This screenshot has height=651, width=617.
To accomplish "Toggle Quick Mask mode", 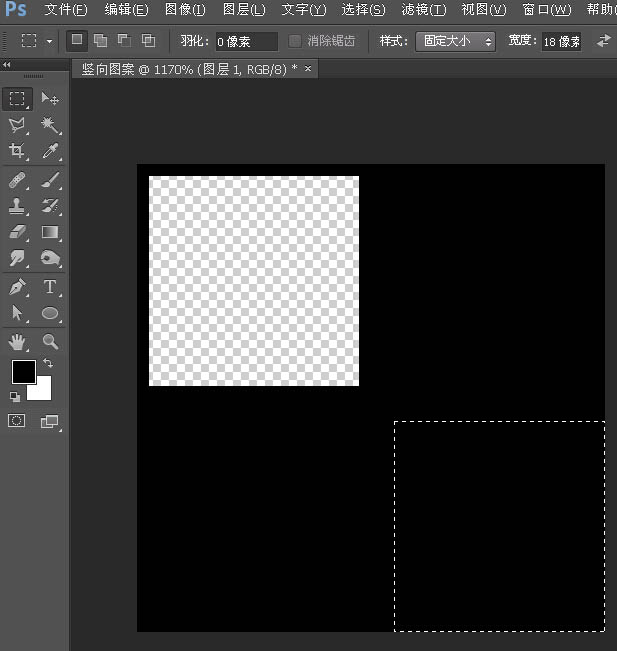I will point(17,421).
